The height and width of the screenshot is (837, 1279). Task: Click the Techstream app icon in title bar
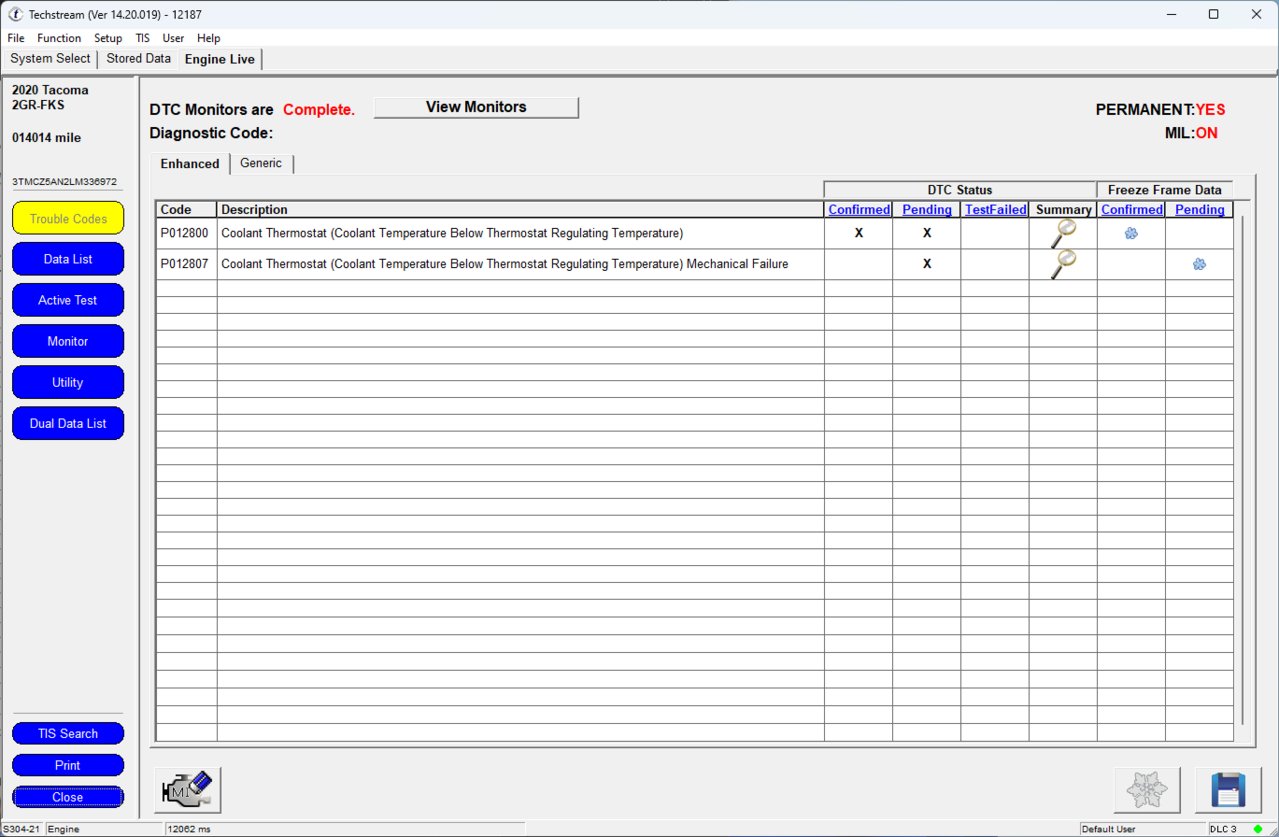pos(15,14)
